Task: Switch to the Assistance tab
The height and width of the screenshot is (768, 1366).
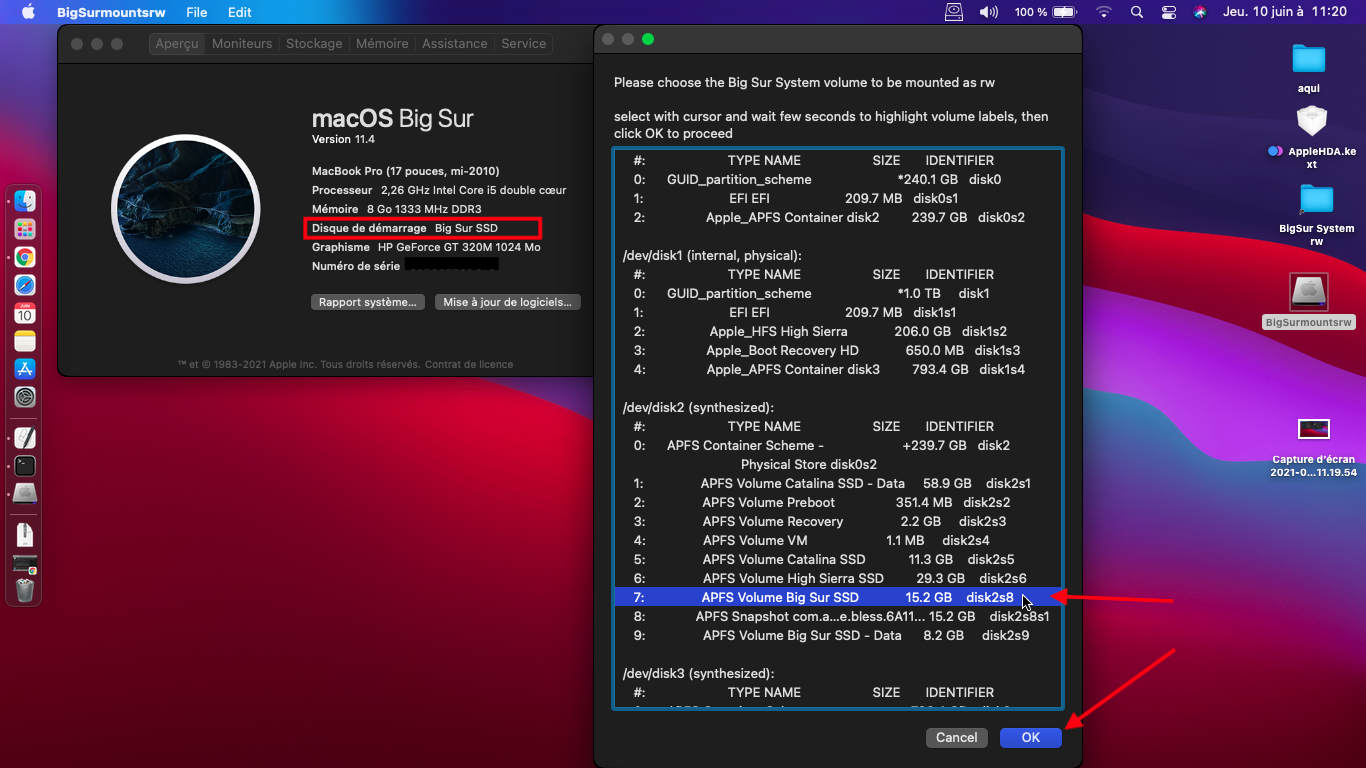Action: point(455,44)
